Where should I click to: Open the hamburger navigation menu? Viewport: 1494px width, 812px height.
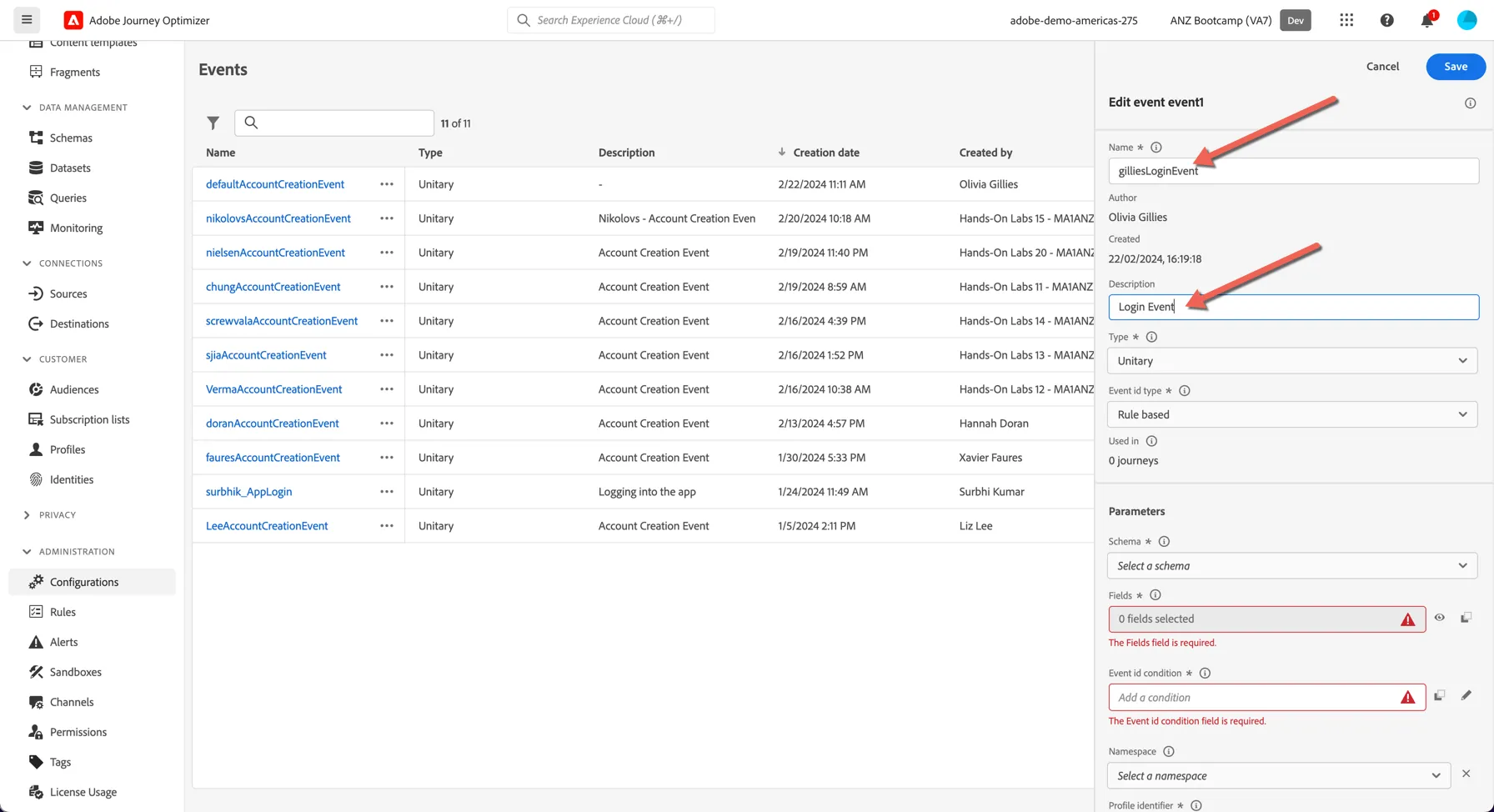click(x=27, y=20)
